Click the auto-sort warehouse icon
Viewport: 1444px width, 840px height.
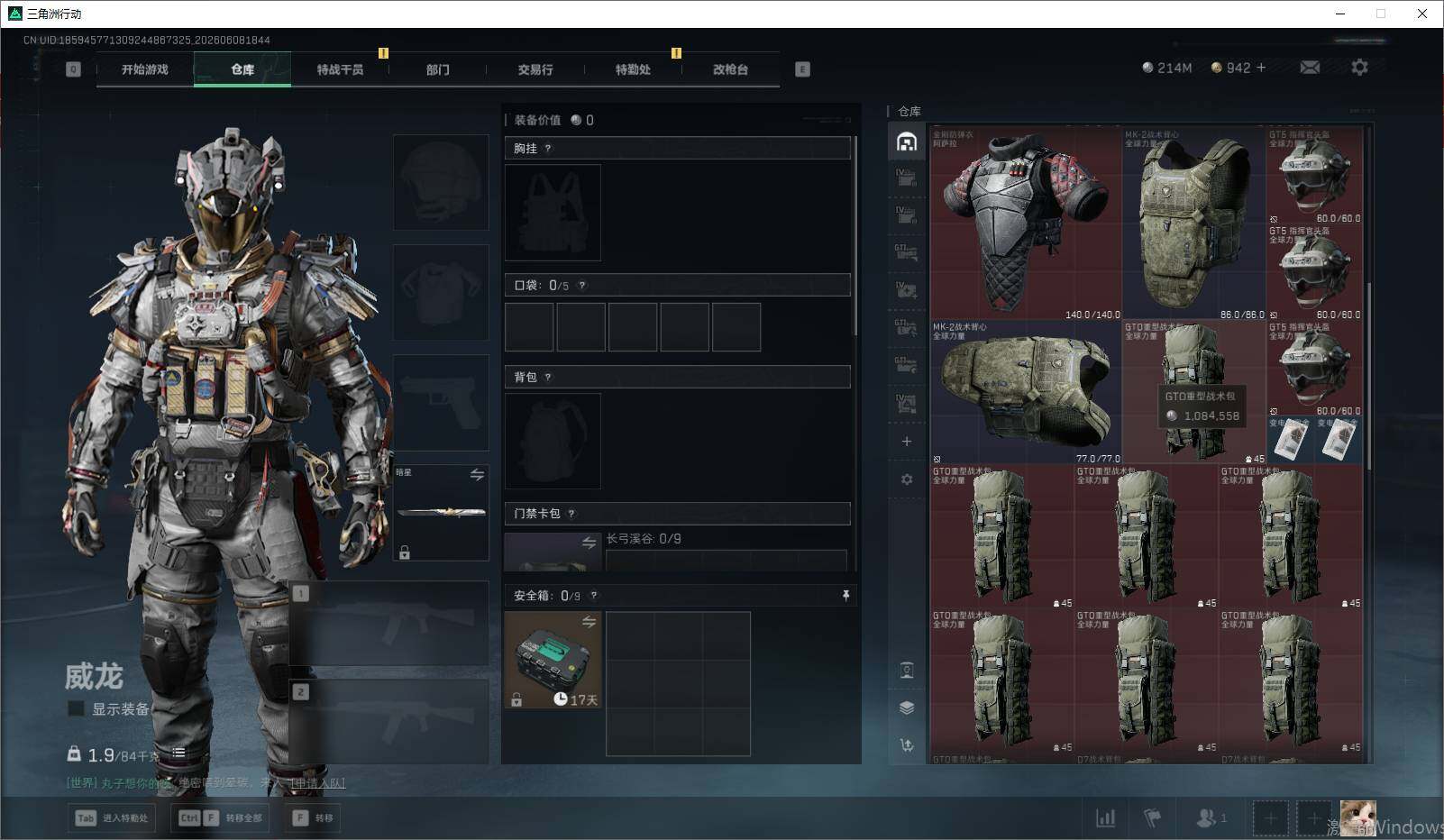coord(907,745)
